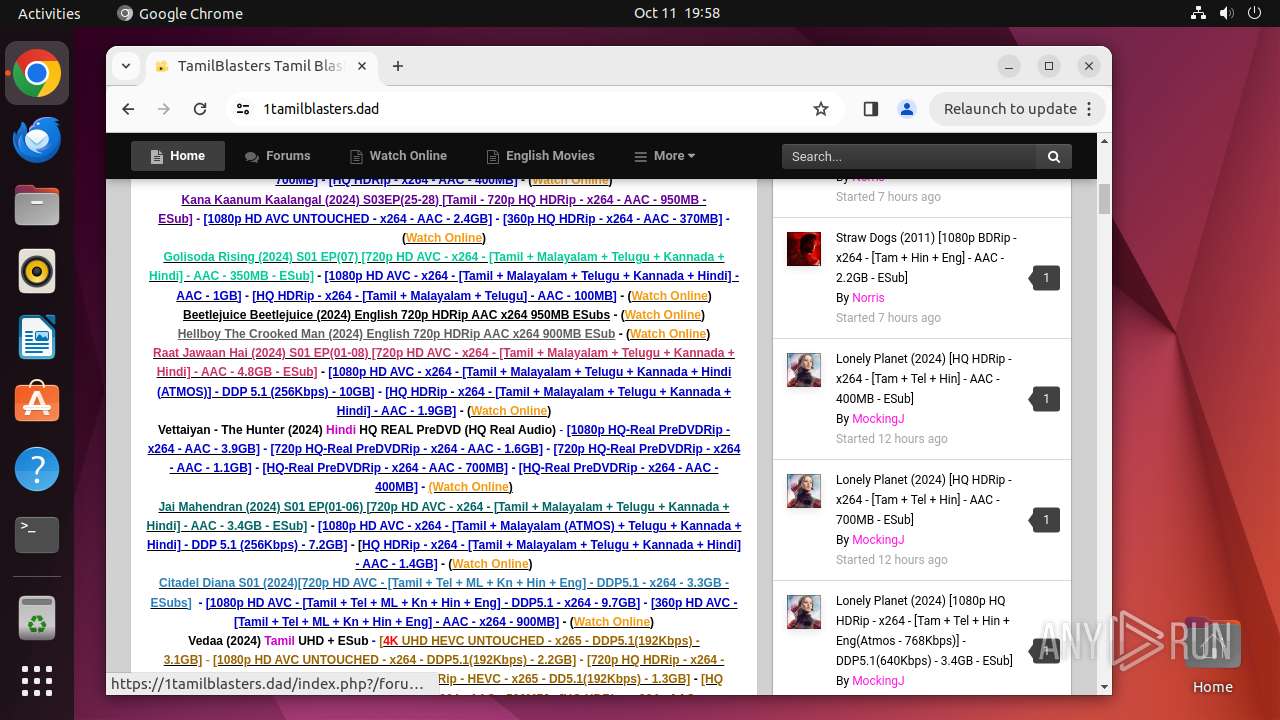Viewport: 1280px width, 720px height.
Task: Select the TamilBlasters browser tab
Action: [260, 66]
